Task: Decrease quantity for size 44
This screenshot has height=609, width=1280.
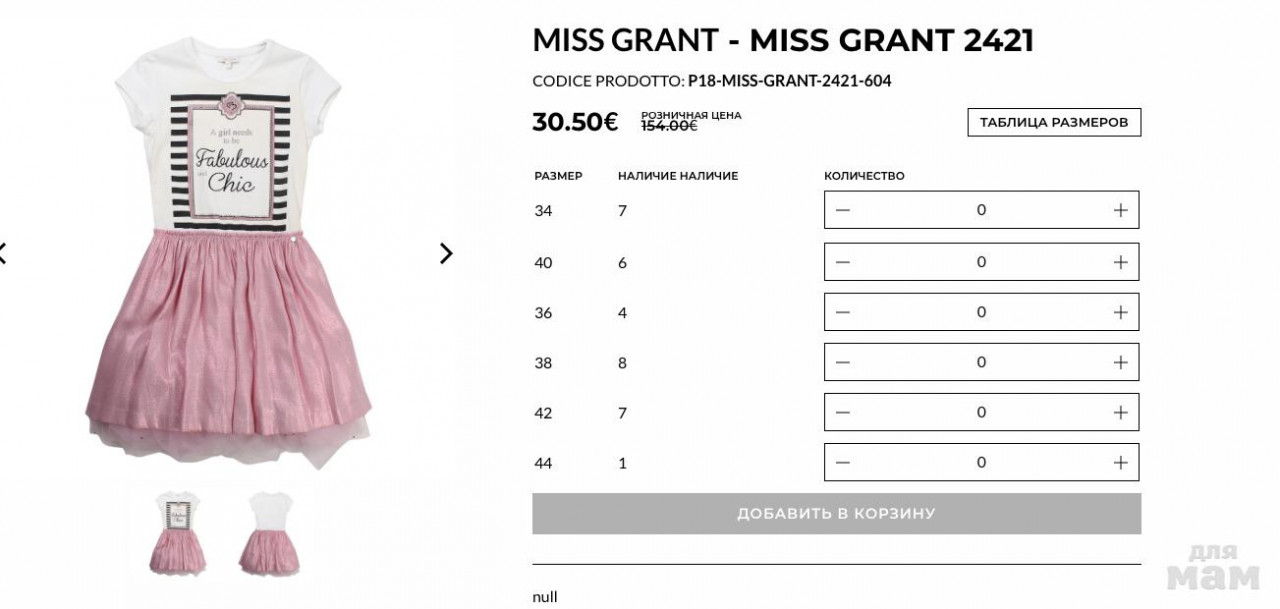Action: pyautogui.click(x=843, y=462)
